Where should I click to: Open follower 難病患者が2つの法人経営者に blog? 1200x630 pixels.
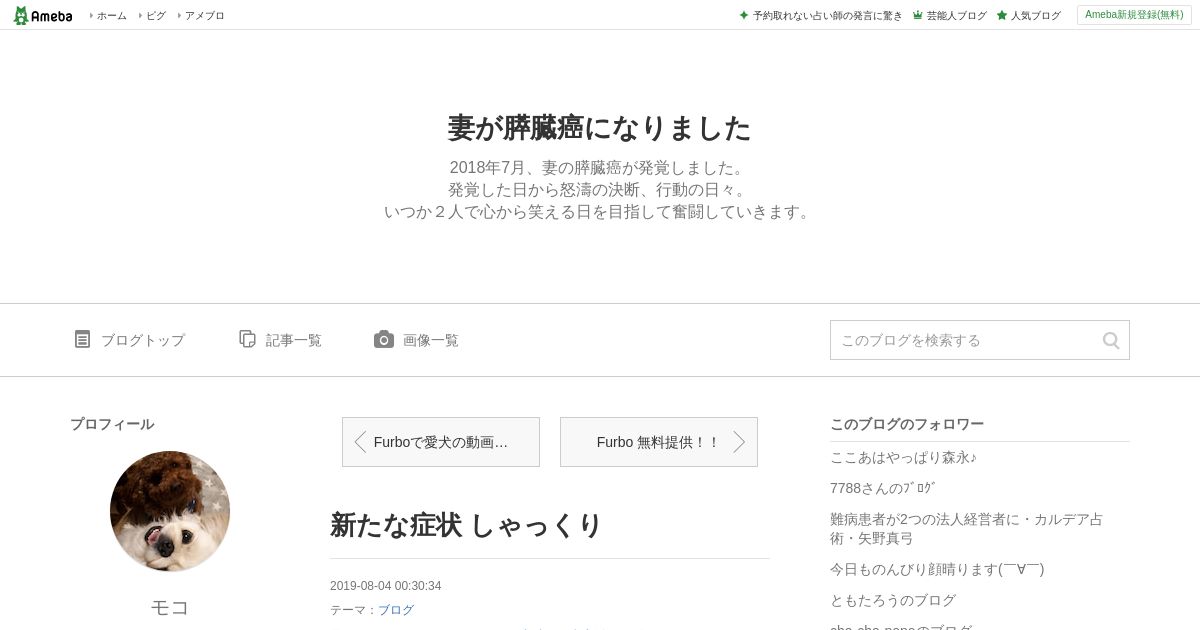click(966, 529)
